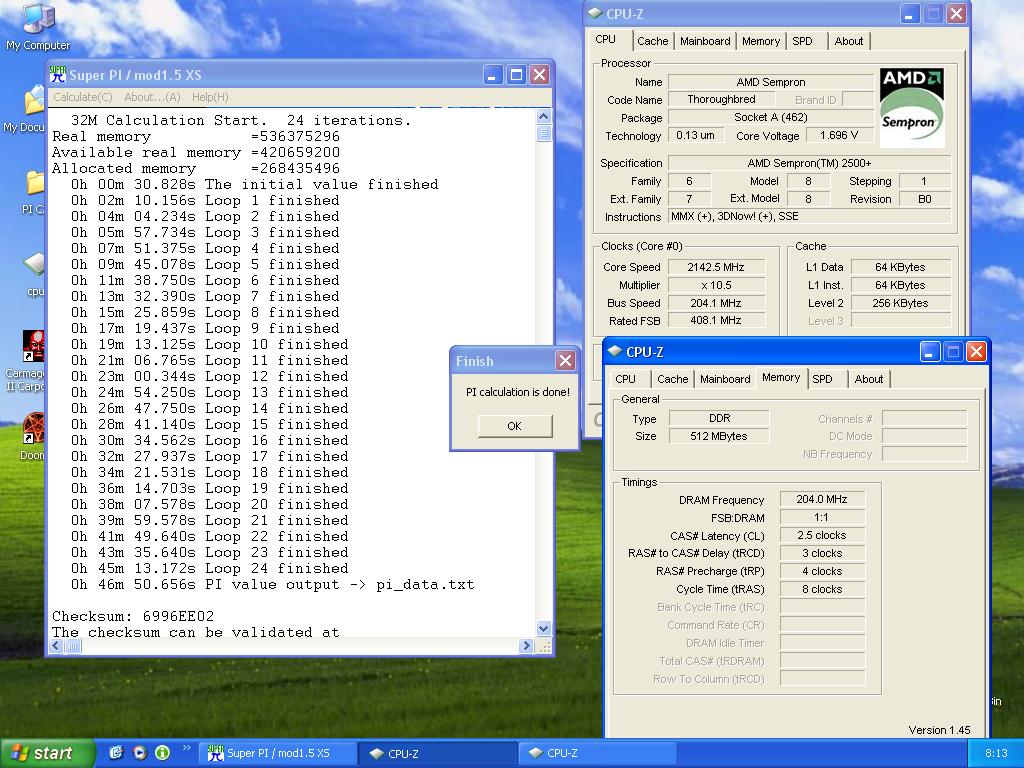Activate second CPU-Z taskbar button
1024x768 pixels.
(597, 753)
